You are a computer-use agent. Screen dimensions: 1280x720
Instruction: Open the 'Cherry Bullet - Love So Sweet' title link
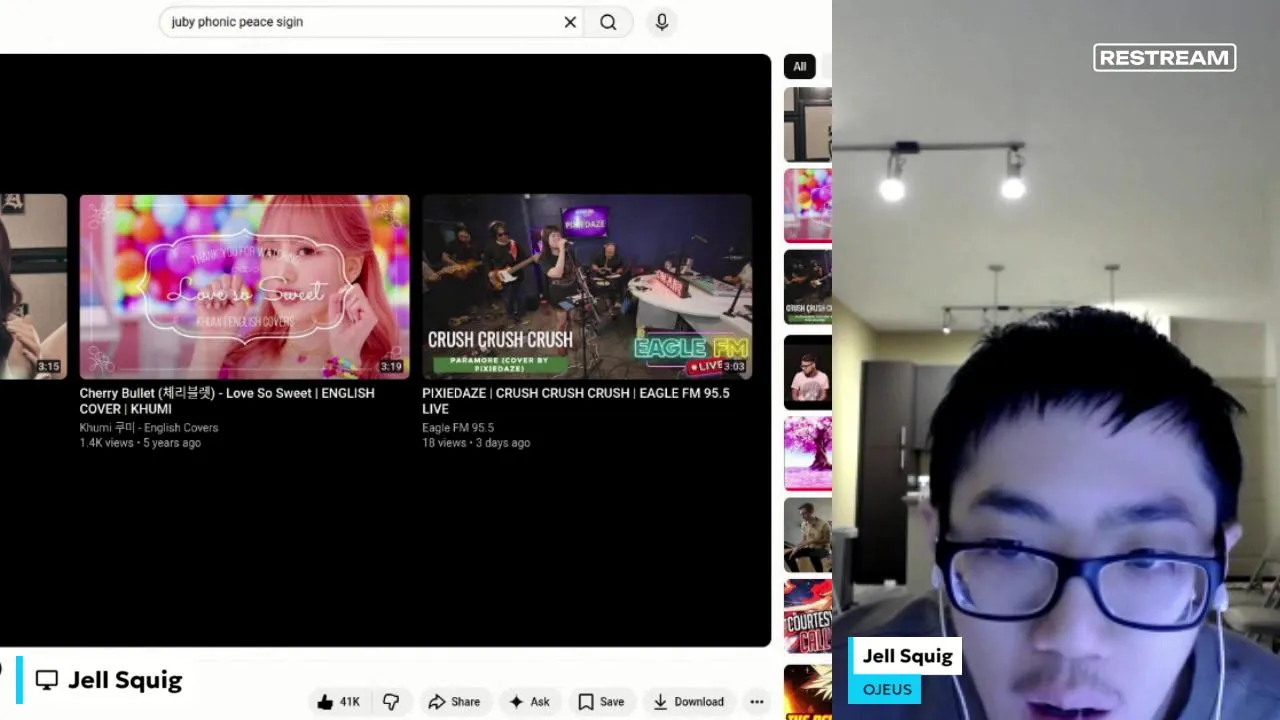click(x=227, y=401)
